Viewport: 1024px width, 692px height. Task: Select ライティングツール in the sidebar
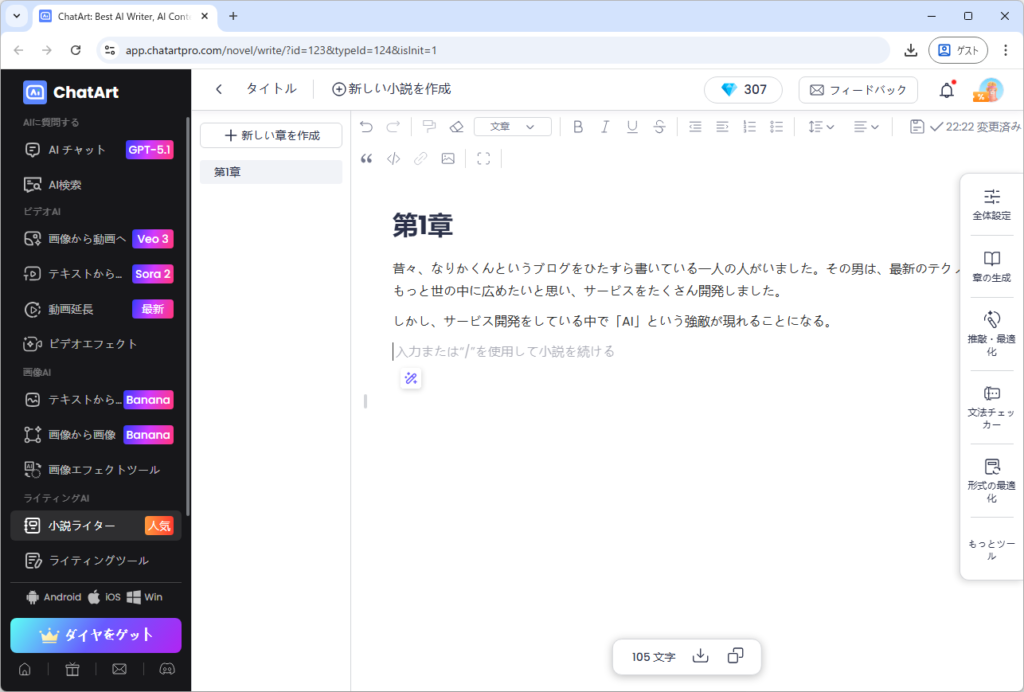97,560
